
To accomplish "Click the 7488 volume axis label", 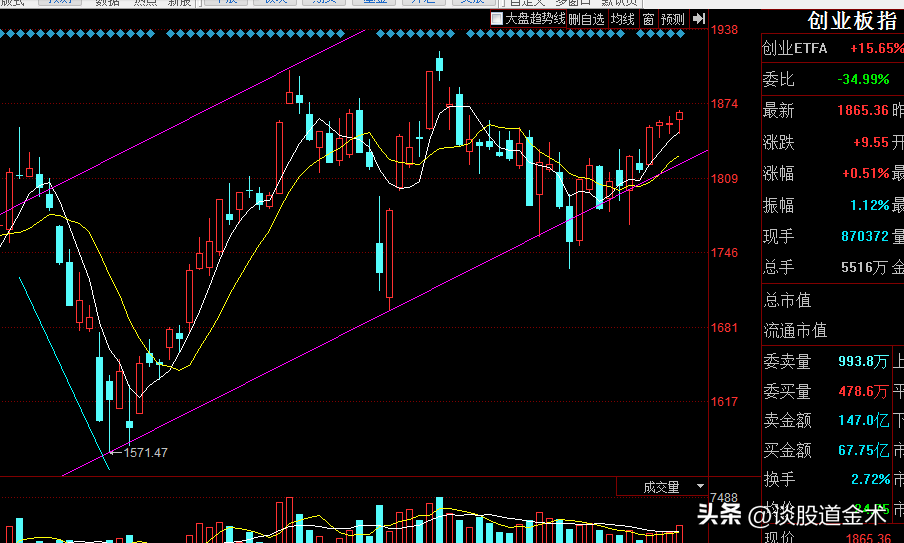I will coord(724,497).
